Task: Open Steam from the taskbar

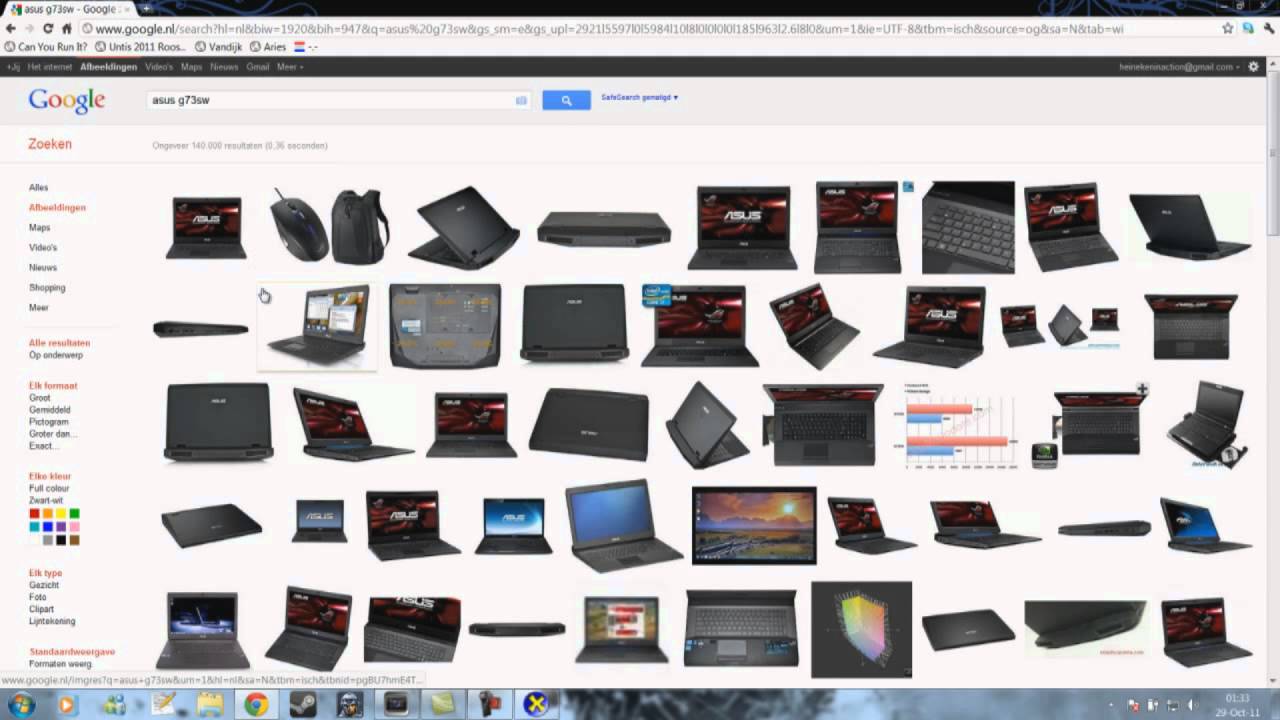Action: pyautogui.click(x=303, y=704)
